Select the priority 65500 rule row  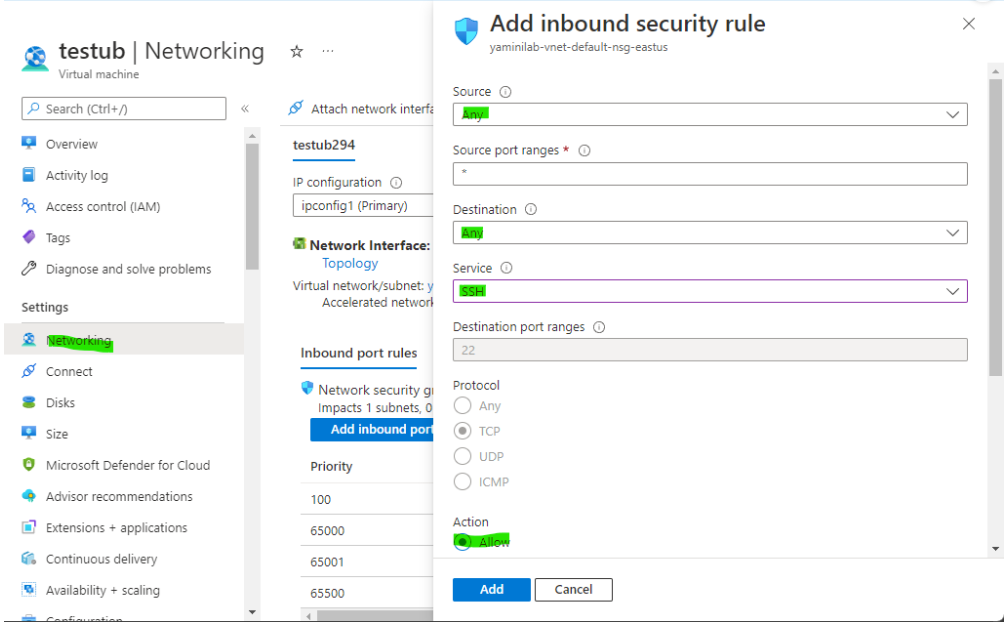(x=367, y=593)
